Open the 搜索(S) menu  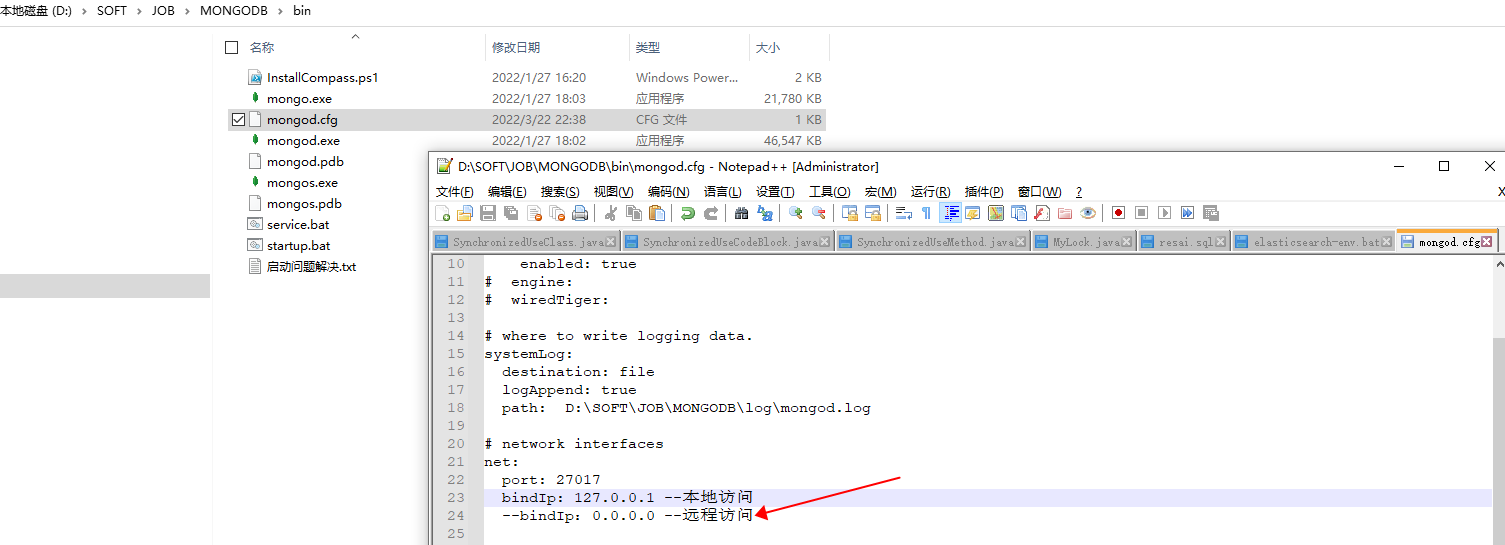pos(560,192)
